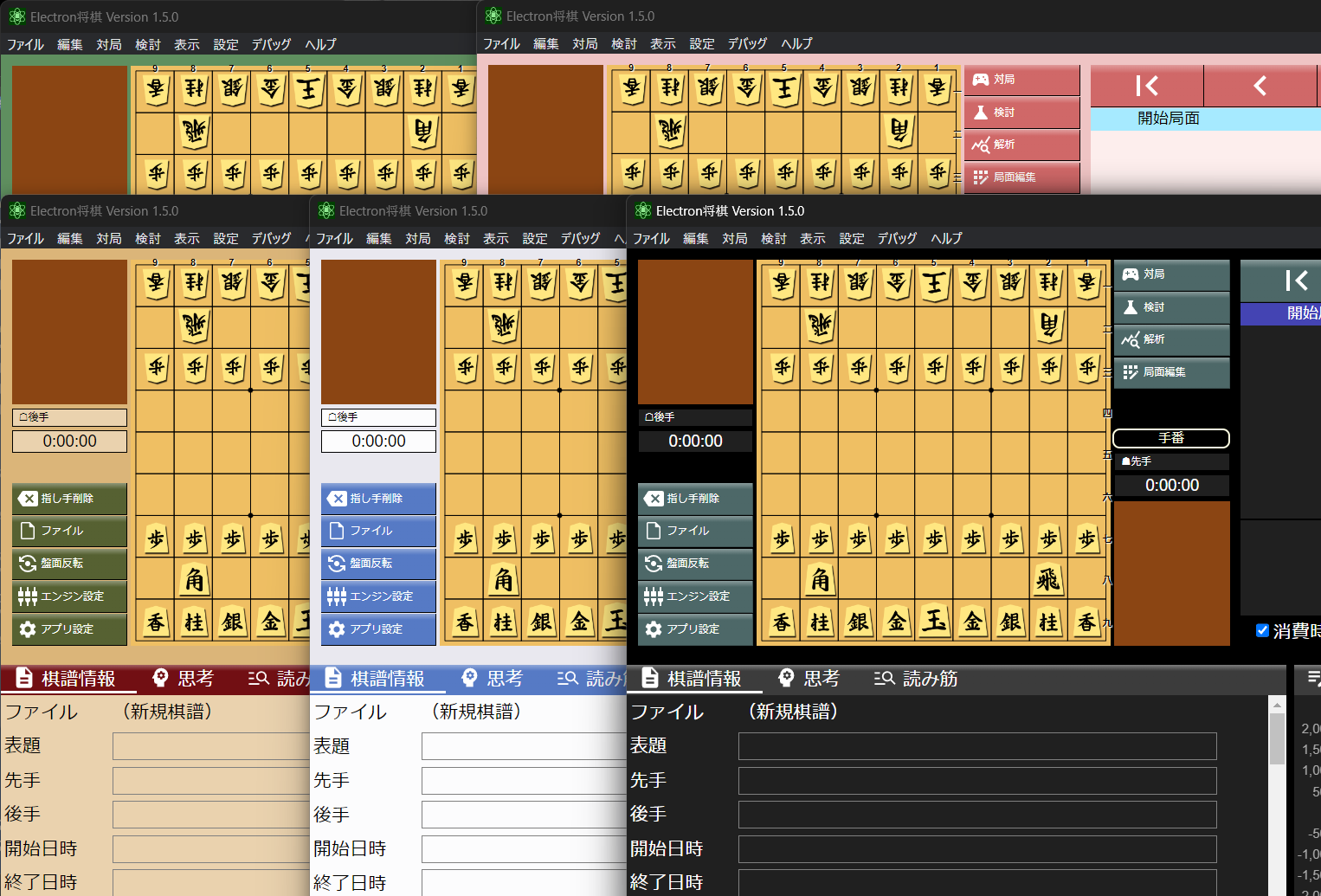Jump to first move in the pink window
This screenshot has height=896, width=1321.
[1147, 86]
